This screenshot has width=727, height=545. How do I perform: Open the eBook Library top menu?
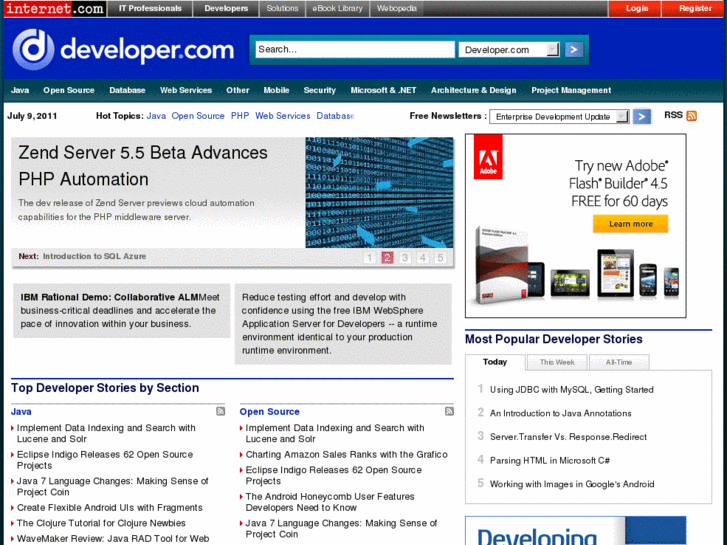point(337,8)
